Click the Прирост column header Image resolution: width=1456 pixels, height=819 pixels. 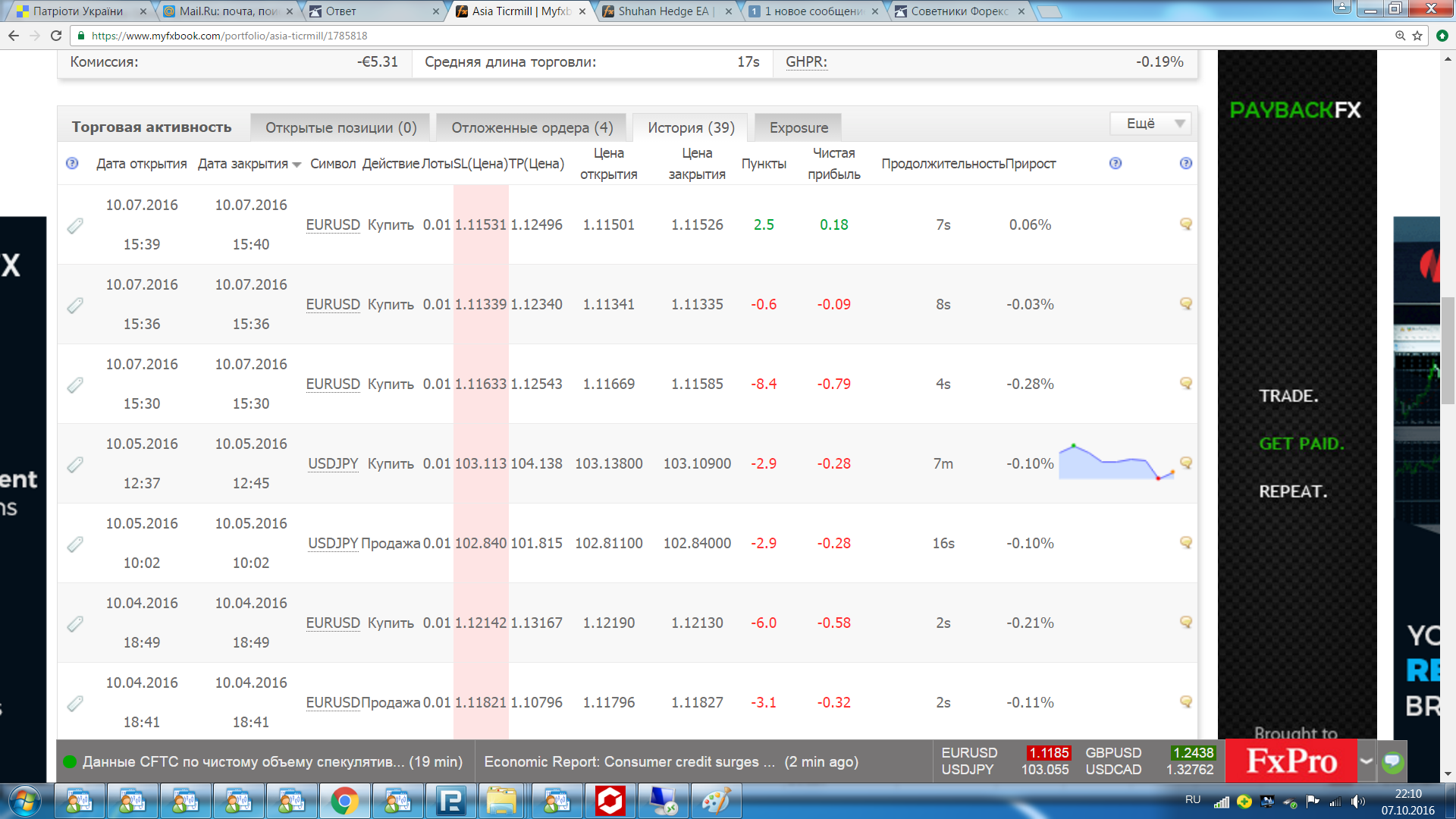point(1031,164)
